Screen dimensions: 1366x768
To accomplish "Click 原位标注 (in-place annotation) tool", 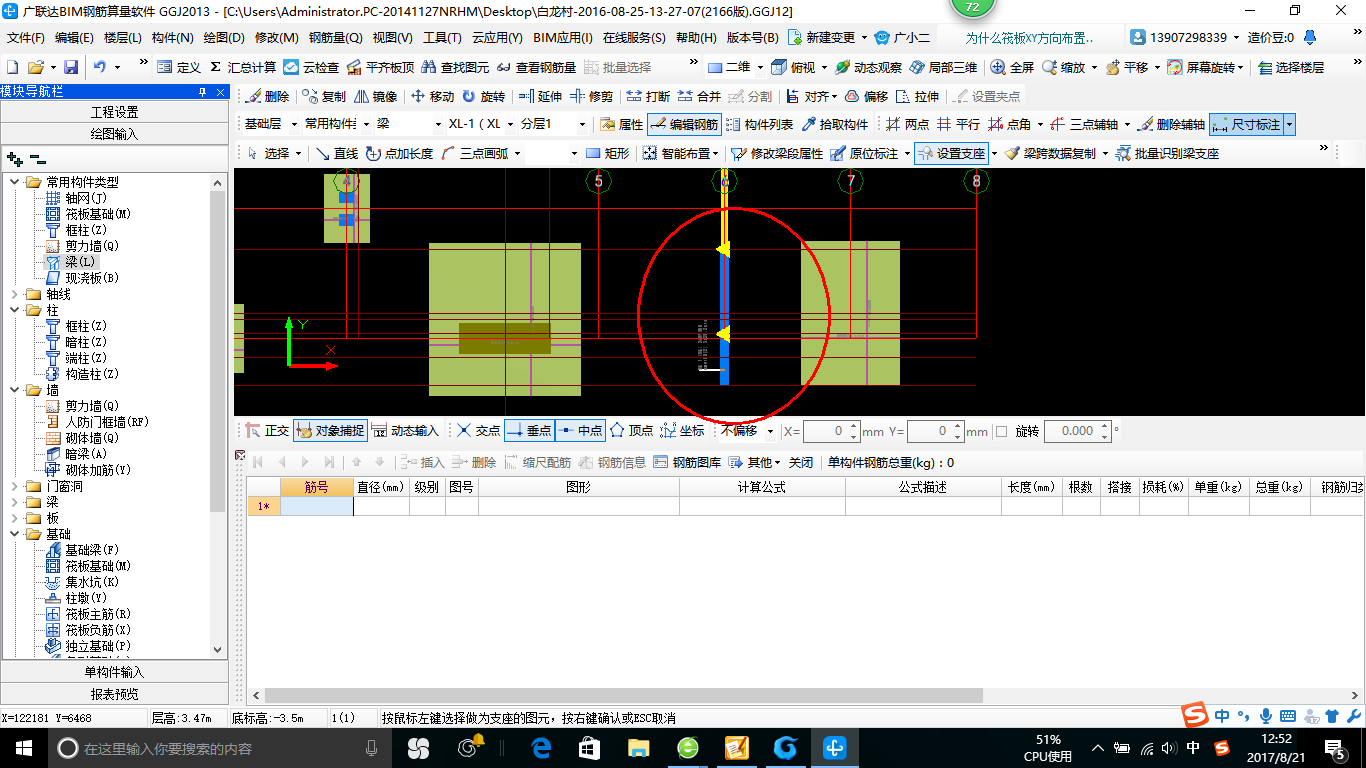I will point(864,153).
